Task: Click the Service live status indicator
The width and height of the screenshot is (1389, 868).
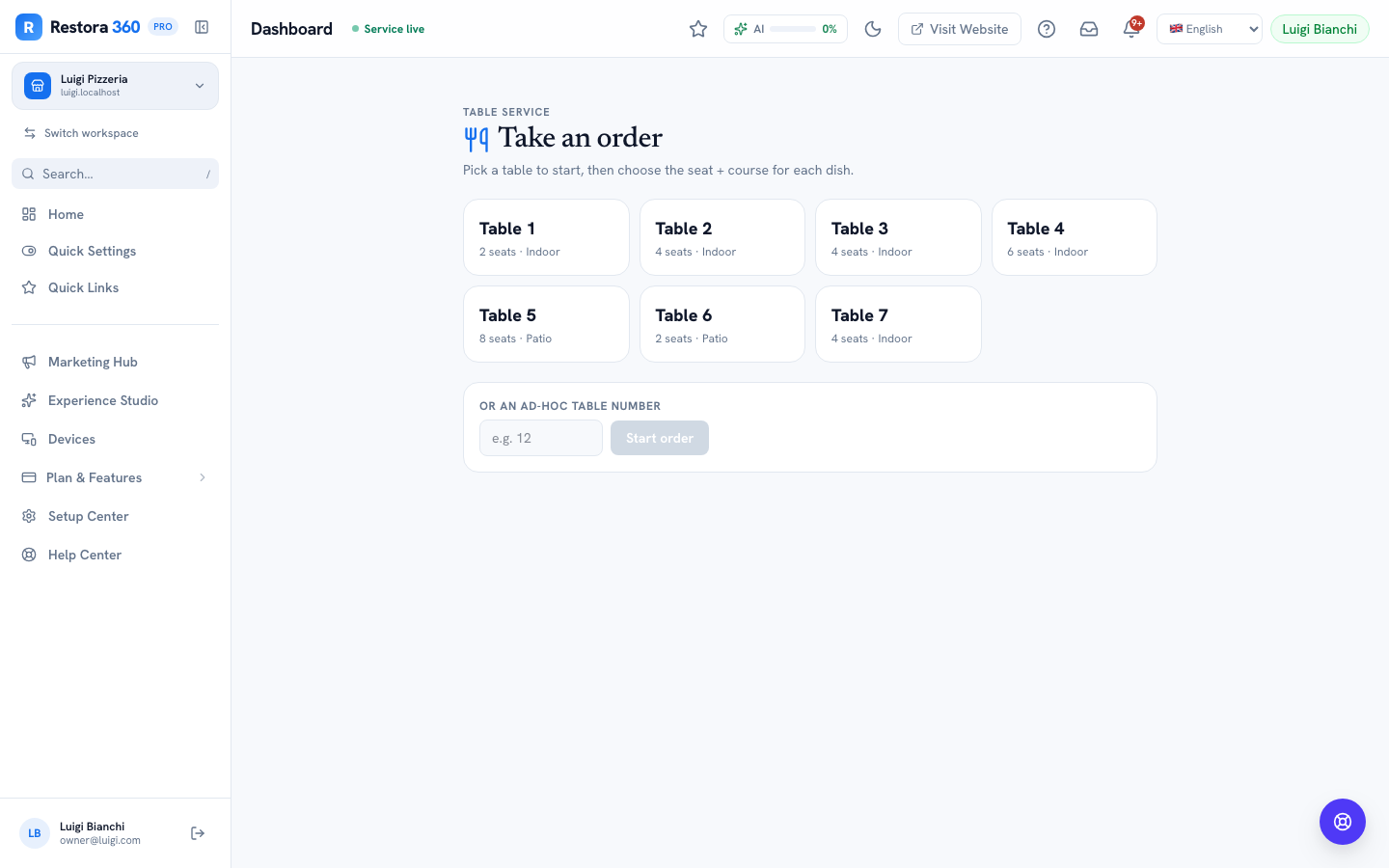Action: pos(388,29)
